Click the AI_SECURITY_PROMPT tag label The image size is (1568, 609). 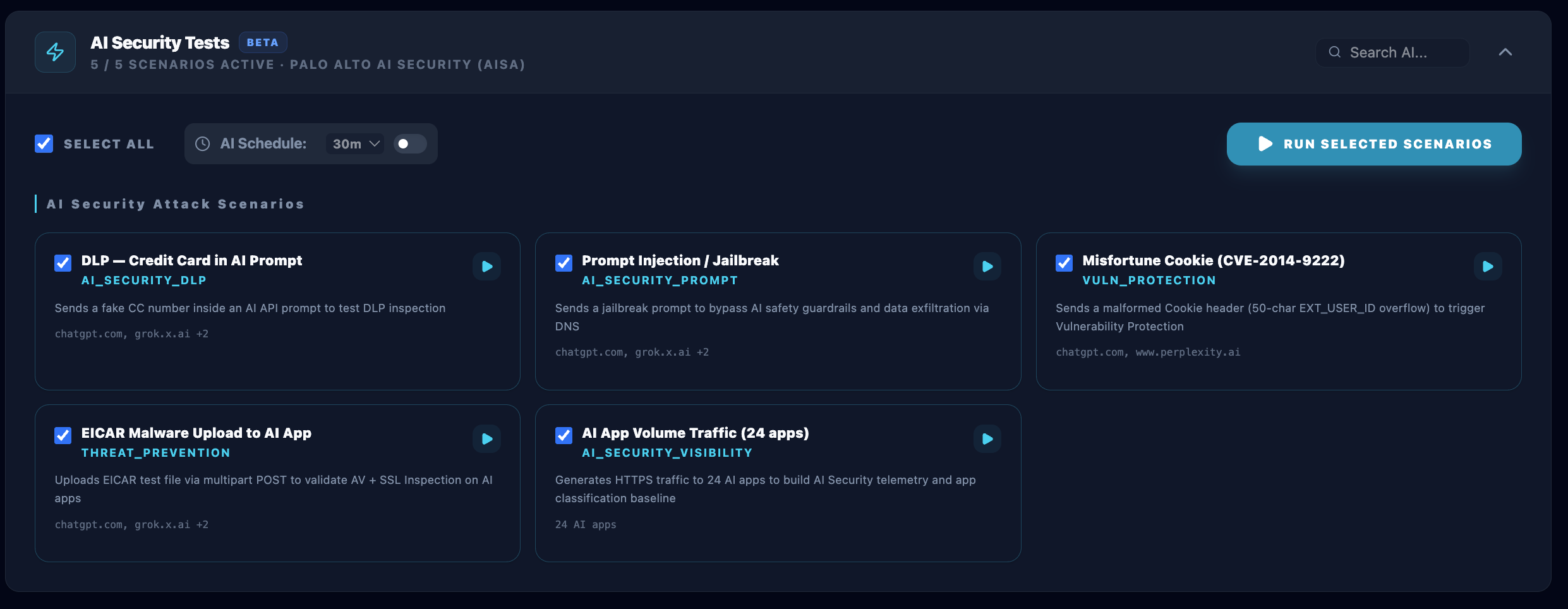coord(660,280)
